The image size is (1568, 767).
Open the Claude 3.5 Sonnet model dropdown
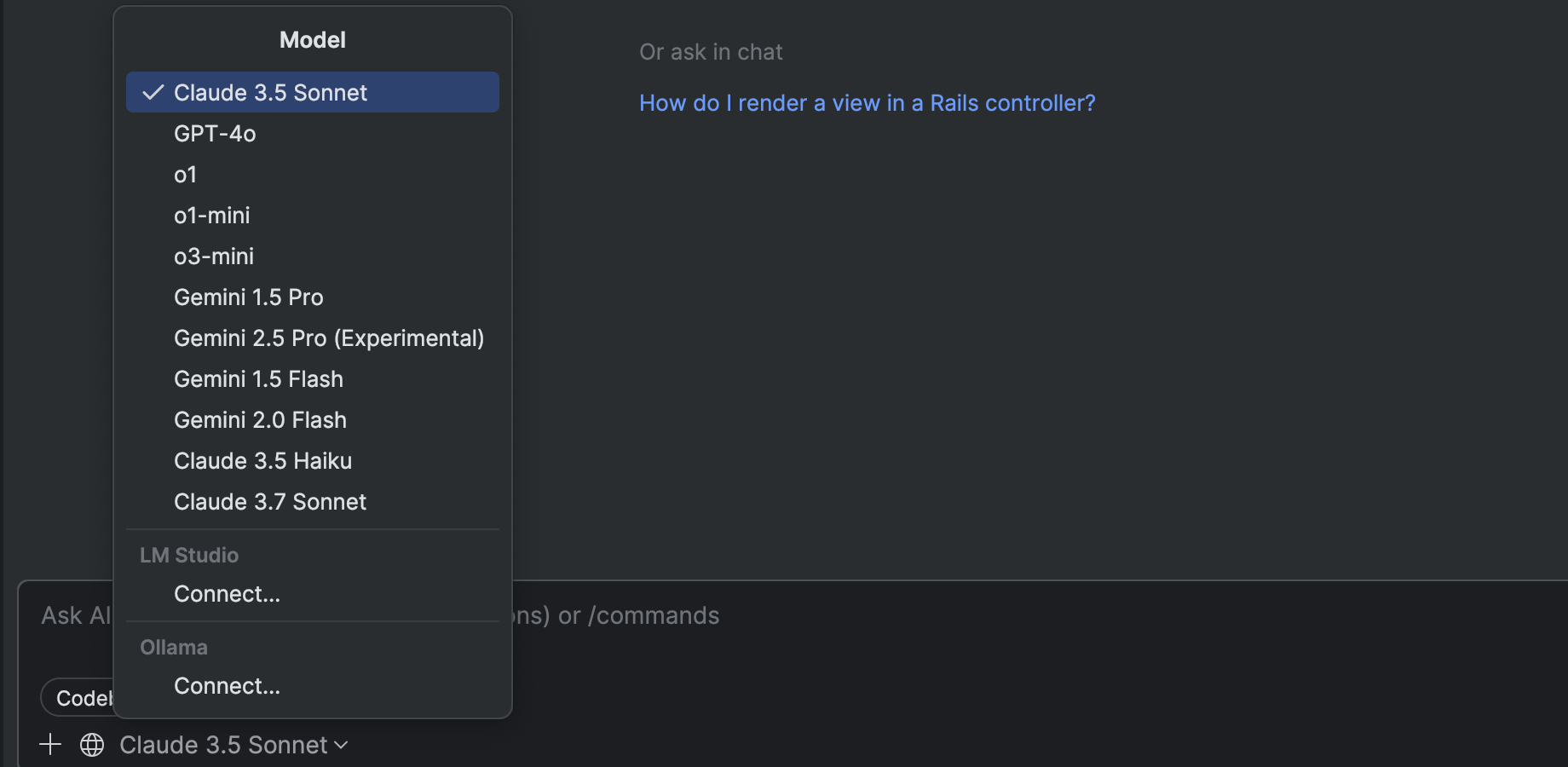233,745
